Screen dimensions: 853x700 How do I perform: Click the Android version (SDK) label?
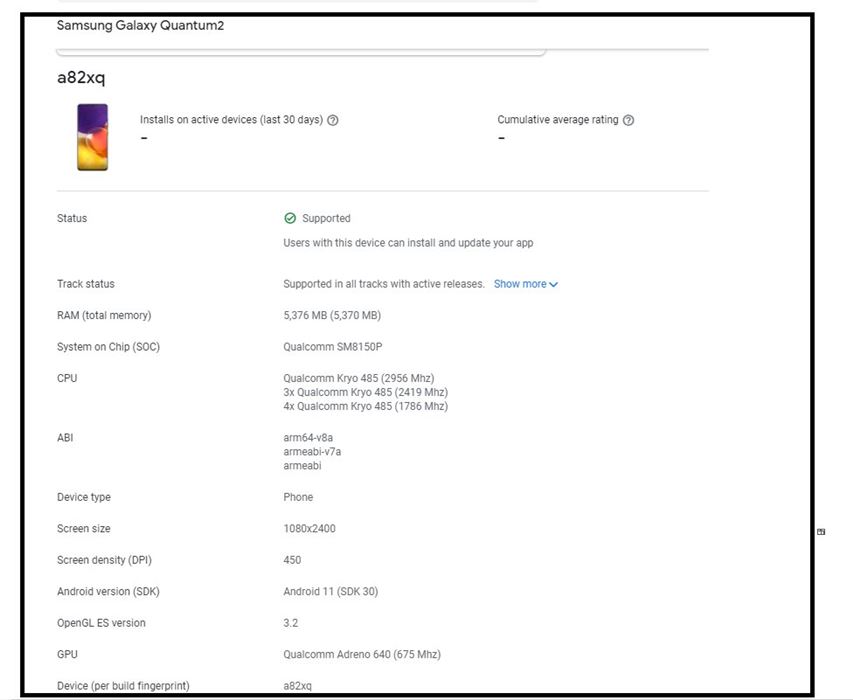108,592
